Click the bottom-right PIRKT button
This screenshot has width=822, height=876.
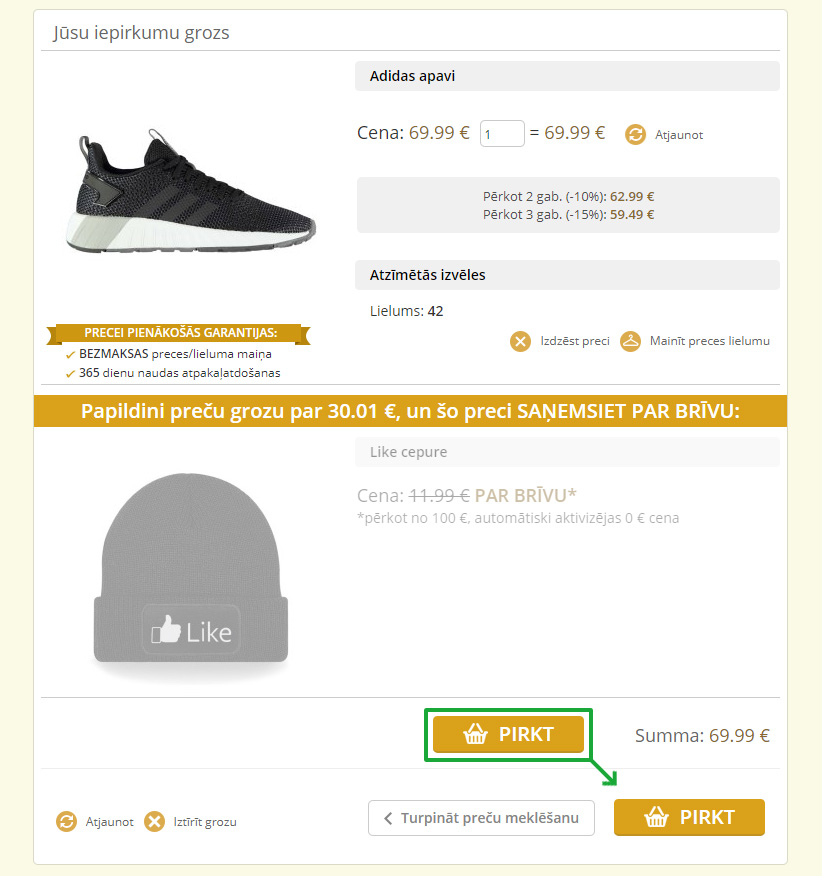point(689,817)
